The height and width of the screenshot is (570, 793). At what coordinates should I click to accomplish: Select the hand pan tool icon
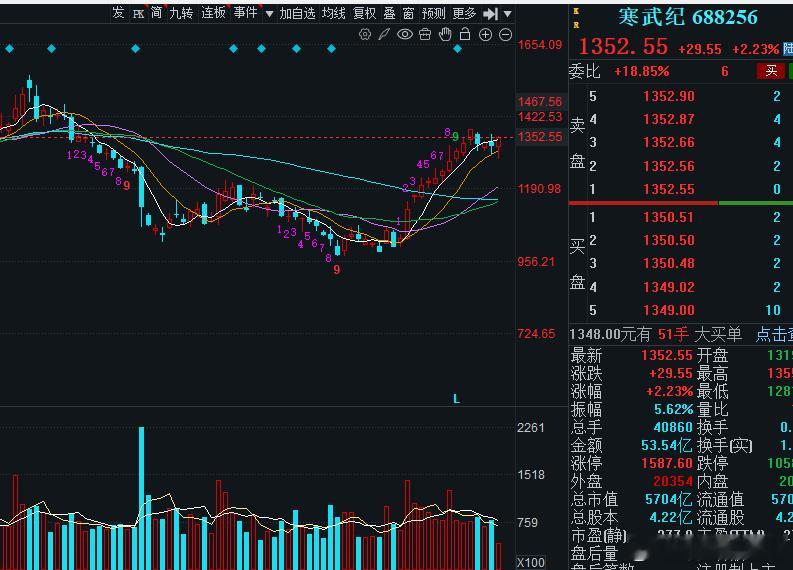(445, 34)
